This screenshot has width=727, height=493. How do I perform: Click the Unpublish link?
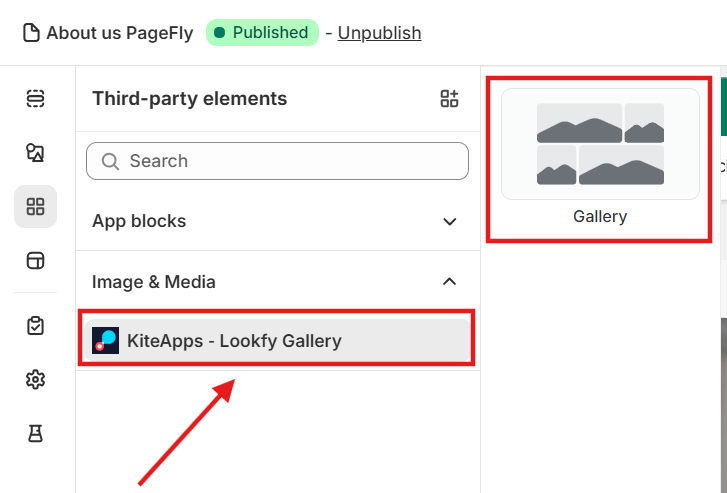(379, 33)
